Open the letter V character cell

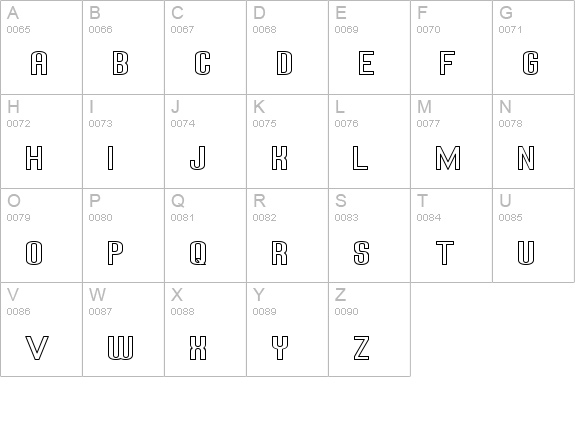(41, 329)
